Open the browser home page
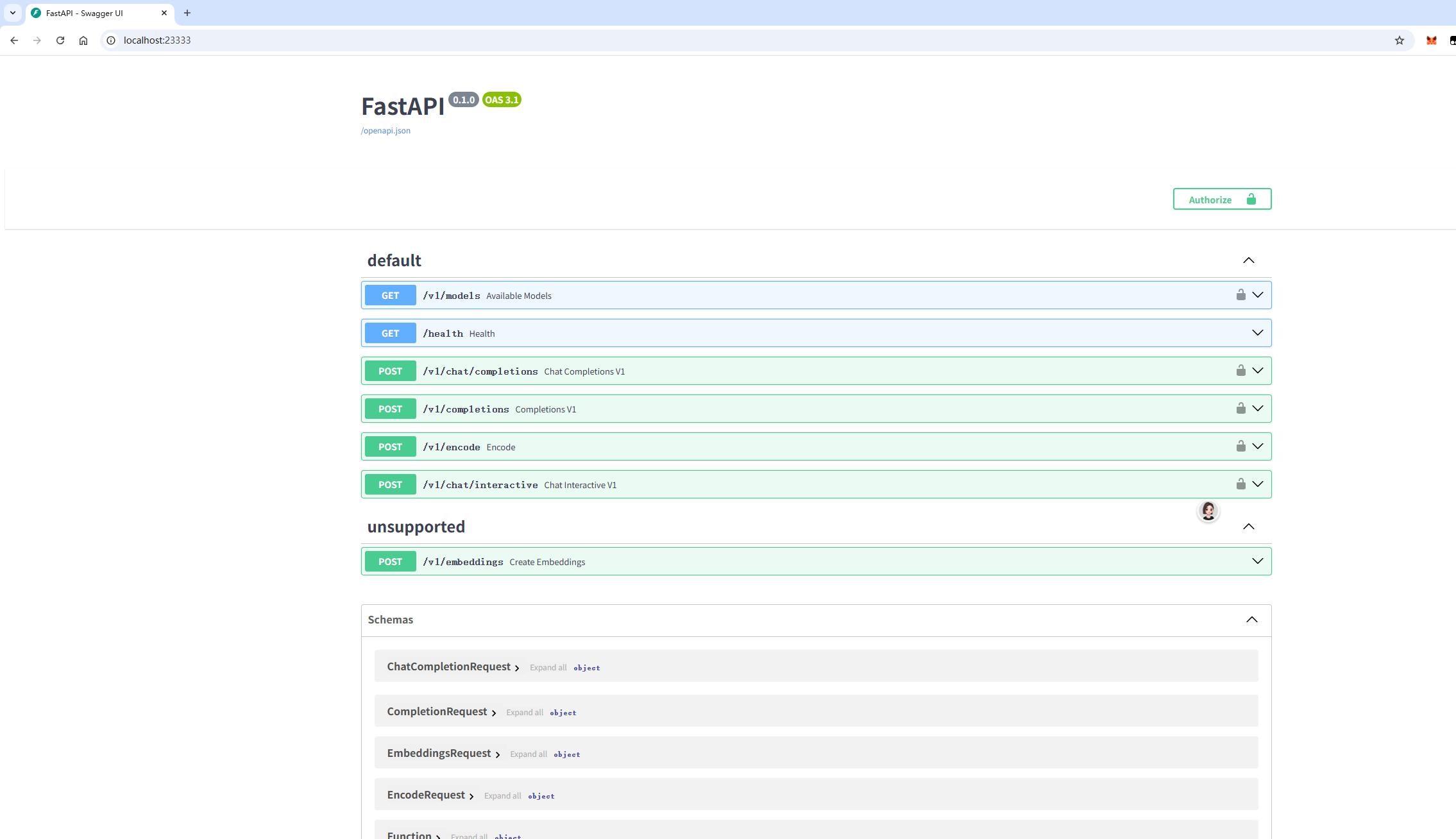 [x=83, y=40]
